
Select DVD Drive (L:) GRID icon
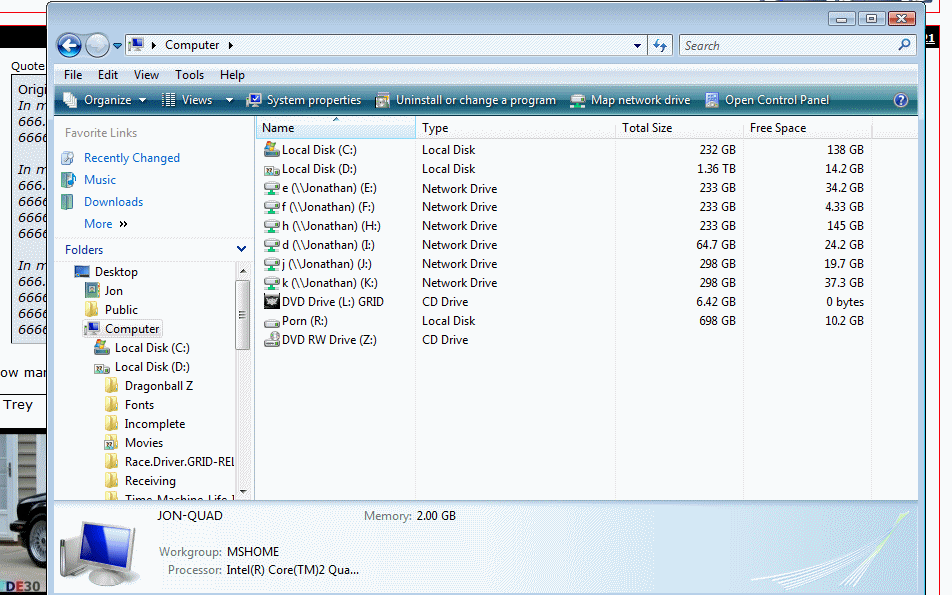271,301
